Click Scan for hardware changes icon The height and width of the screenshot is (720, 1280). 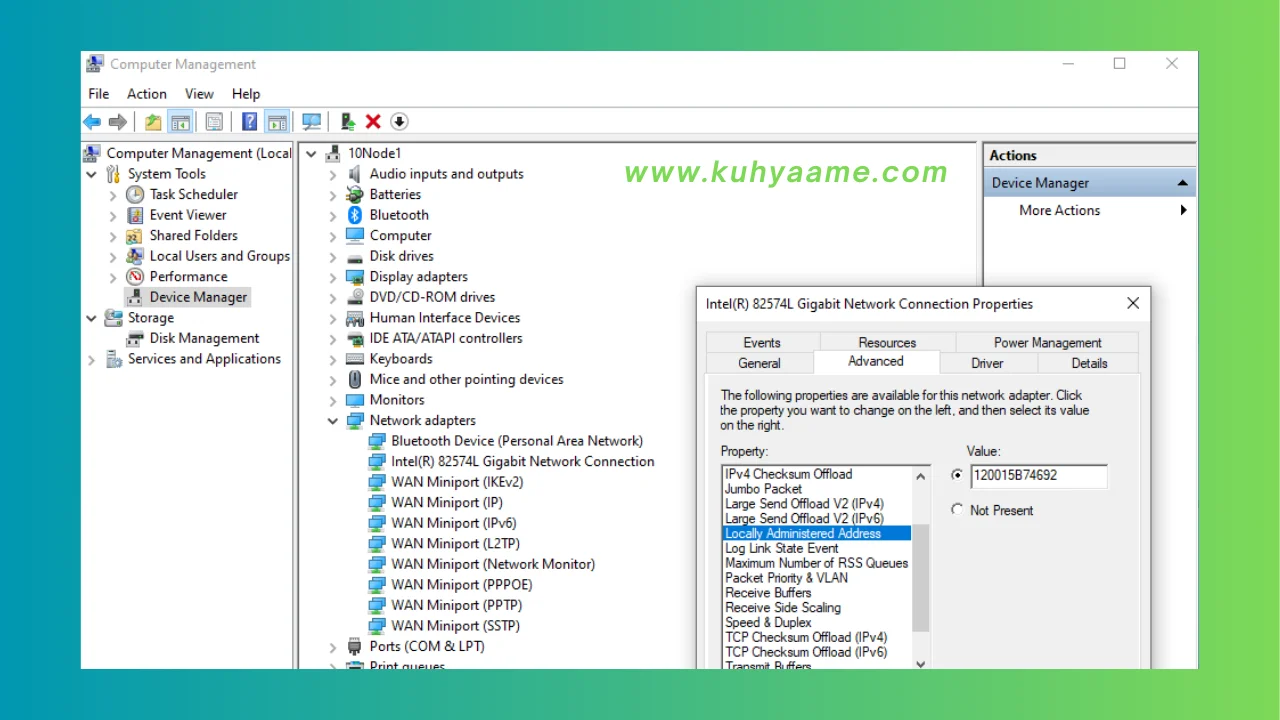[312, 122]
